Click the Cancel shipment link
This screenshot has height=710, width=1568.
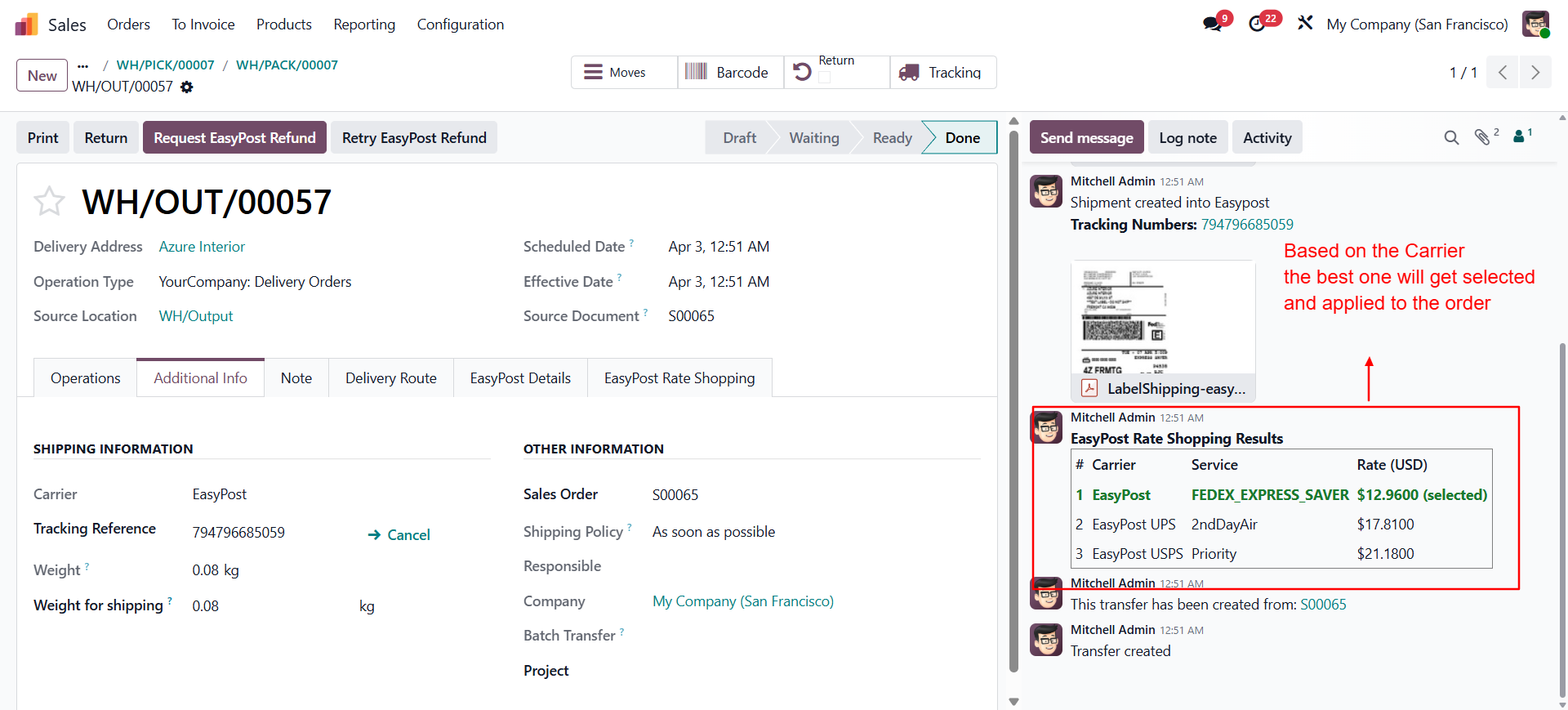click(x=399, y=534)
